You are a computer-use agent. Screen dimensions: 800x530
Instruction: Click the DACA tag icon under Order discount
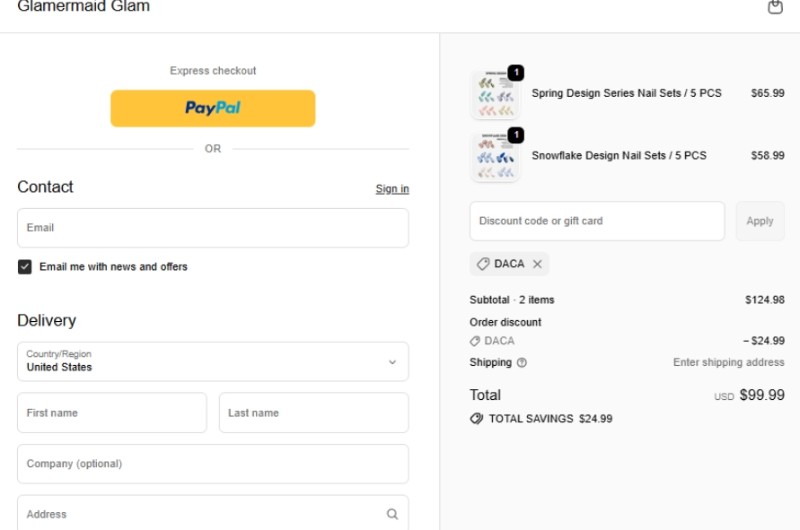(475, 341)
